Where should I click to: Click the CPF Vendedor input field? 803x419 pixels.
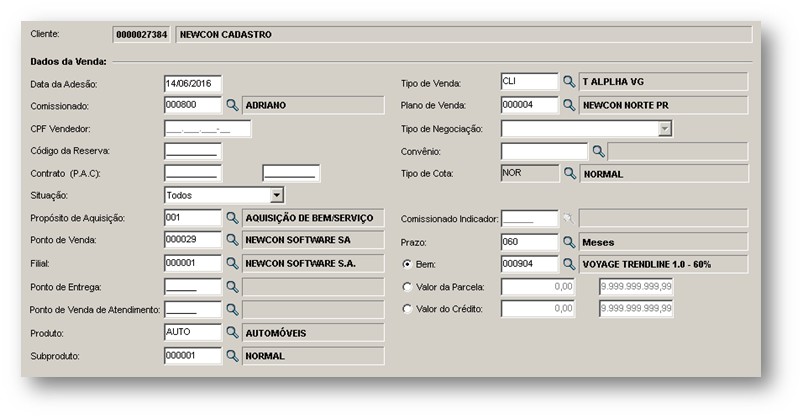pos(207,129)
